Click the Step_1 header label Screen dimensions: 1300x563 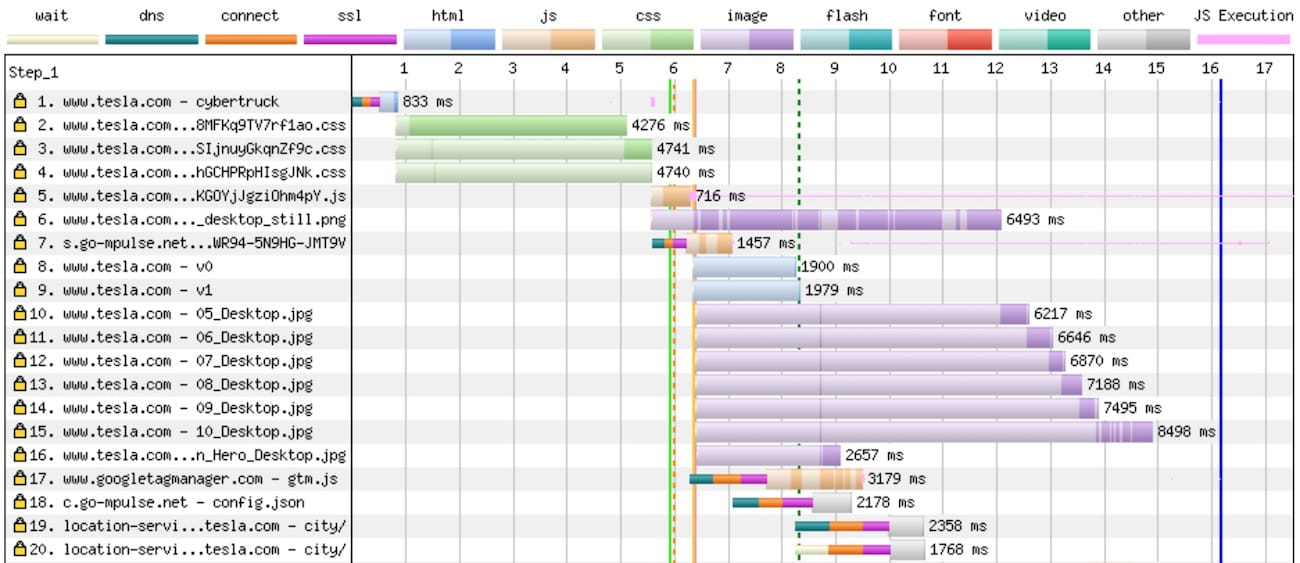(x=33, y=73)
